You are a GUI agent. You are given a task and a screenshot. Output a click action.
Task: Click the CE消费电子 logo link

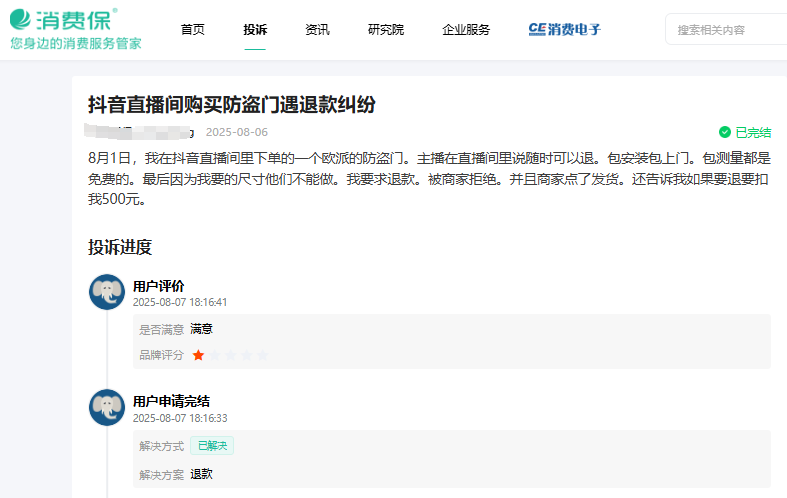(565, 30)
